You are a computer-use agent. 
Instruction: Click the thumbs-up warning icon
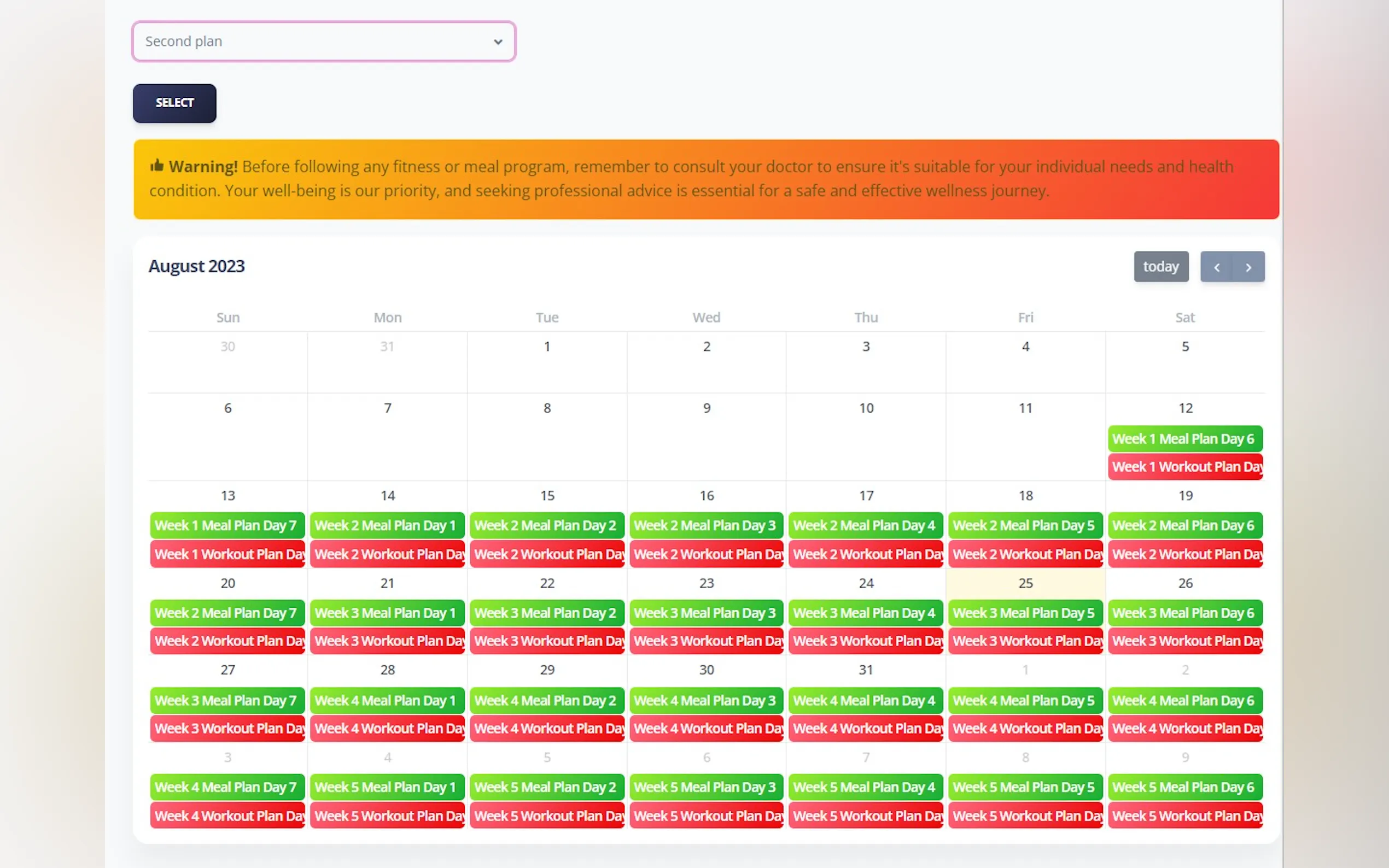click(157, 166)
